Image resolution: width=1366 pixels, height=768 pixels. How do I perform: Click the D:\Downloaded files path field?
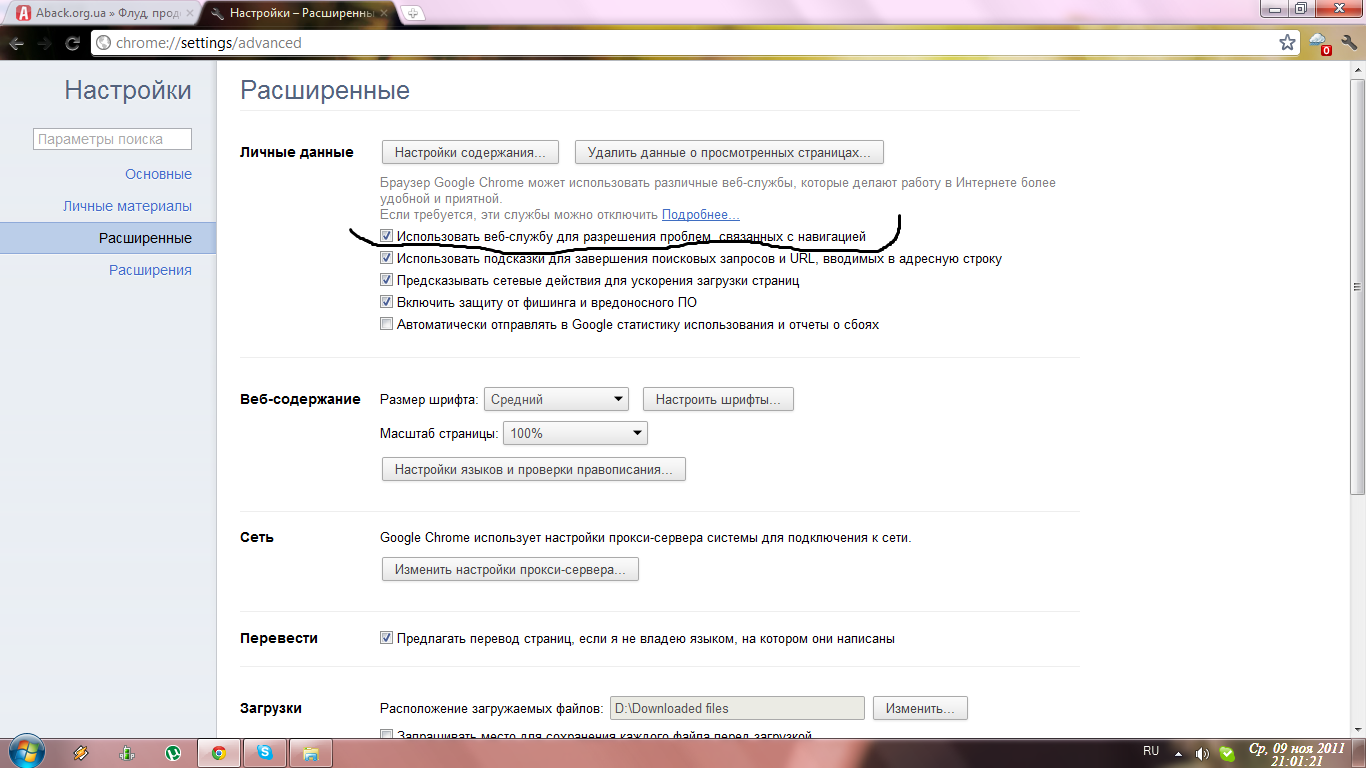coord(737,708)
